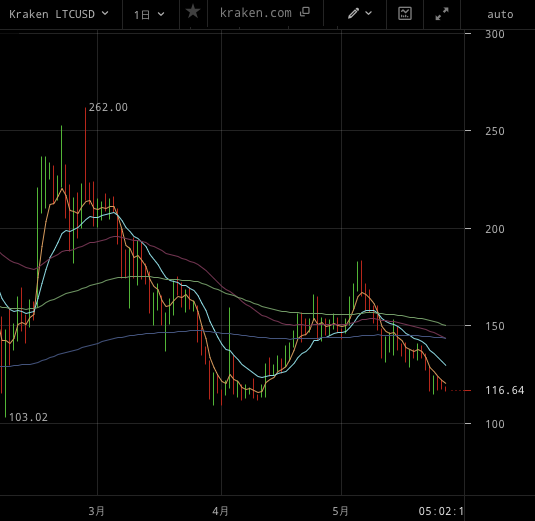Click the 100 price axis label

495,424
